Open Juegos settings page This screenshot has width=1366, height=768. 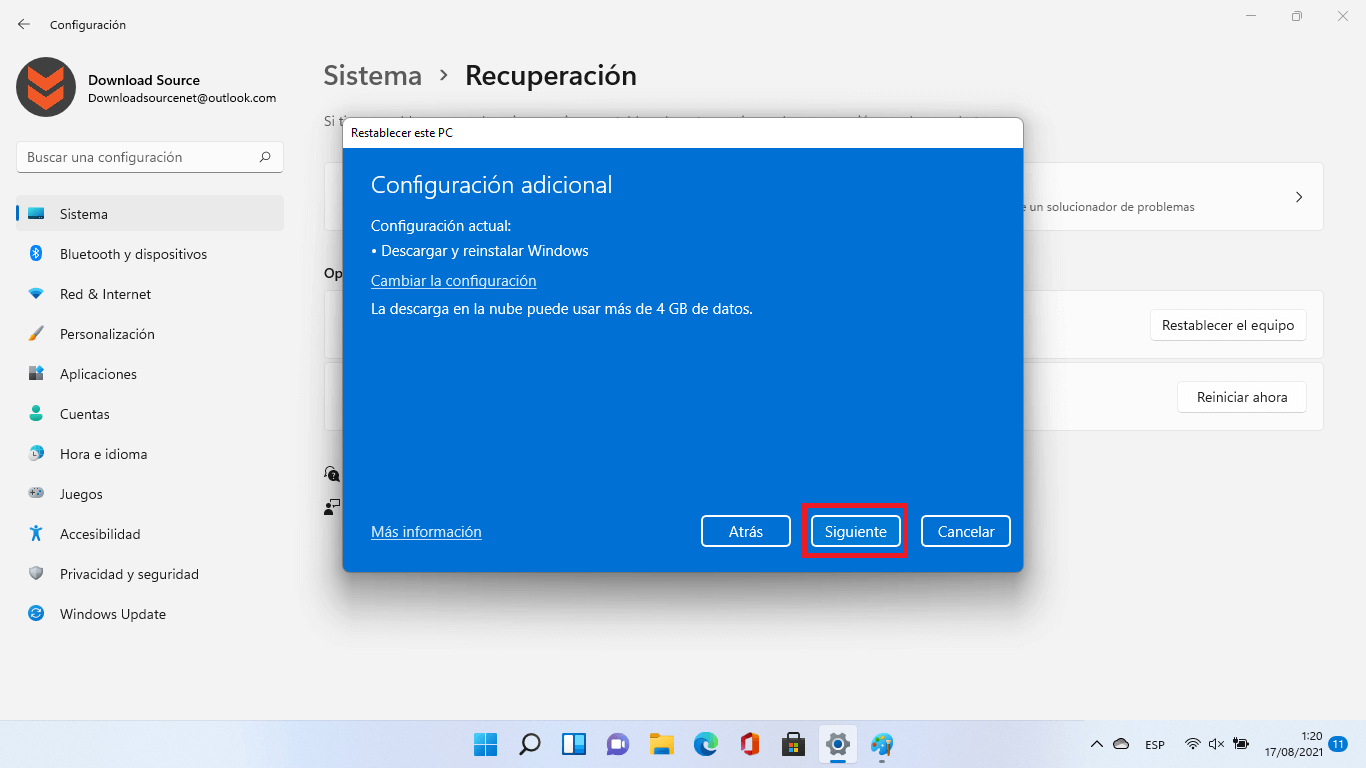pyautogui.click(x=150, y=494)
